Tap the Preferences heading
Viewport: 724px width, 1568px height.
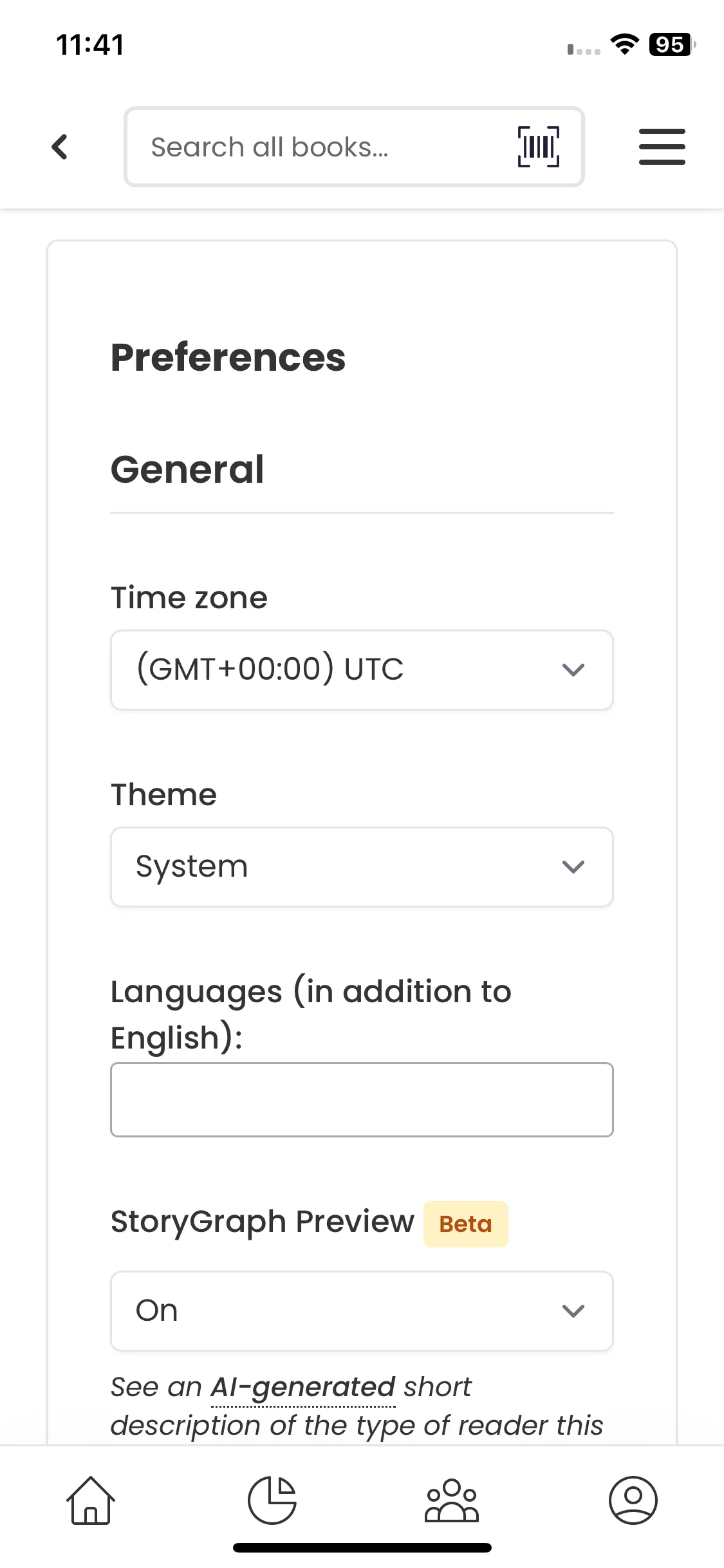pyautogui.click(x=228, y=357)
